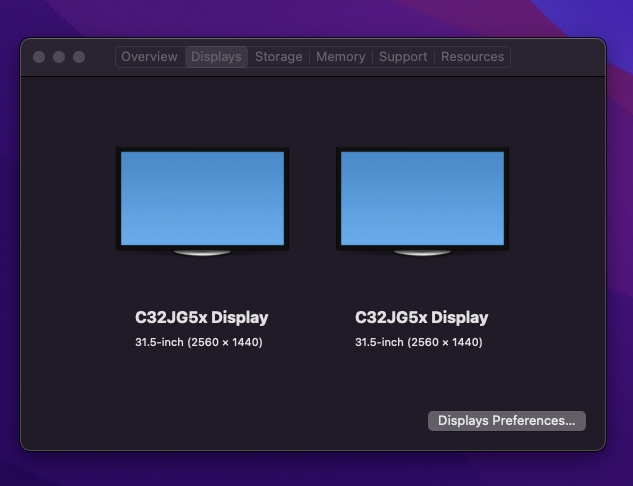
Task: Click the right monitor display icon
Action: point(422,201)
